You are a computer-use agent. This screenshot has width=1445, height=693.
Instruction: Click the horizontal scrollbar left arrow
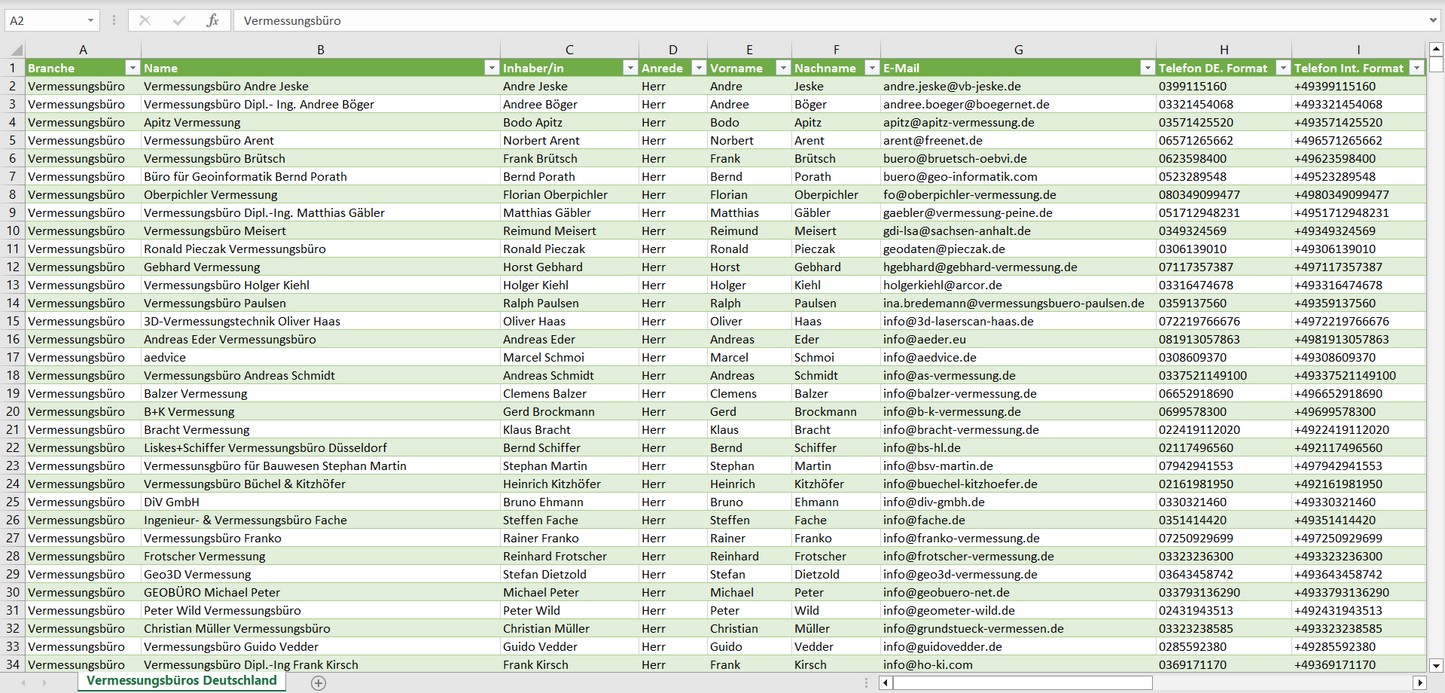(885, 683)
